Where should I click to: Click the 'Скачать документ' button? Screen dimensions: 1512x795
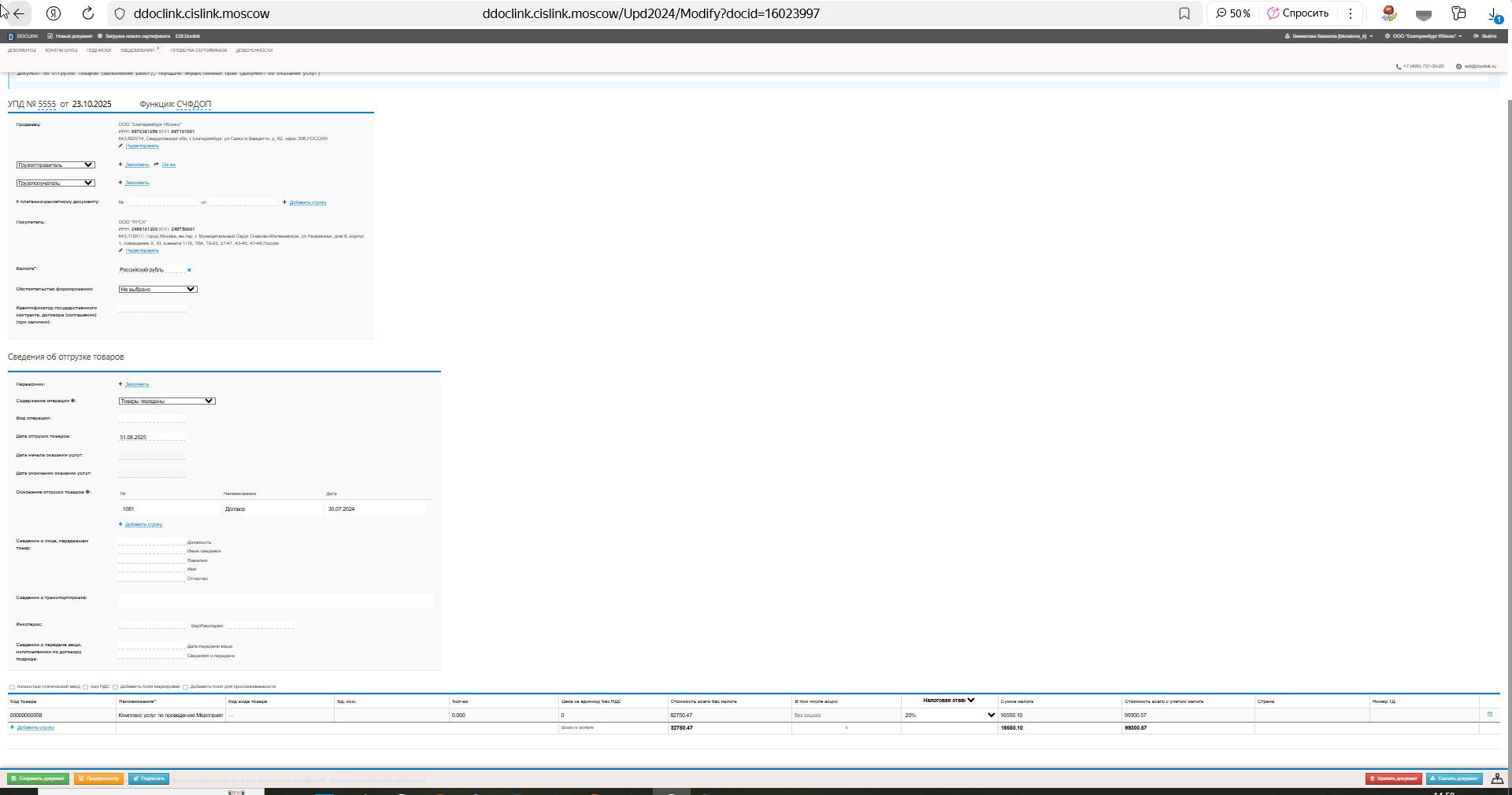[x=1455, y=778]
